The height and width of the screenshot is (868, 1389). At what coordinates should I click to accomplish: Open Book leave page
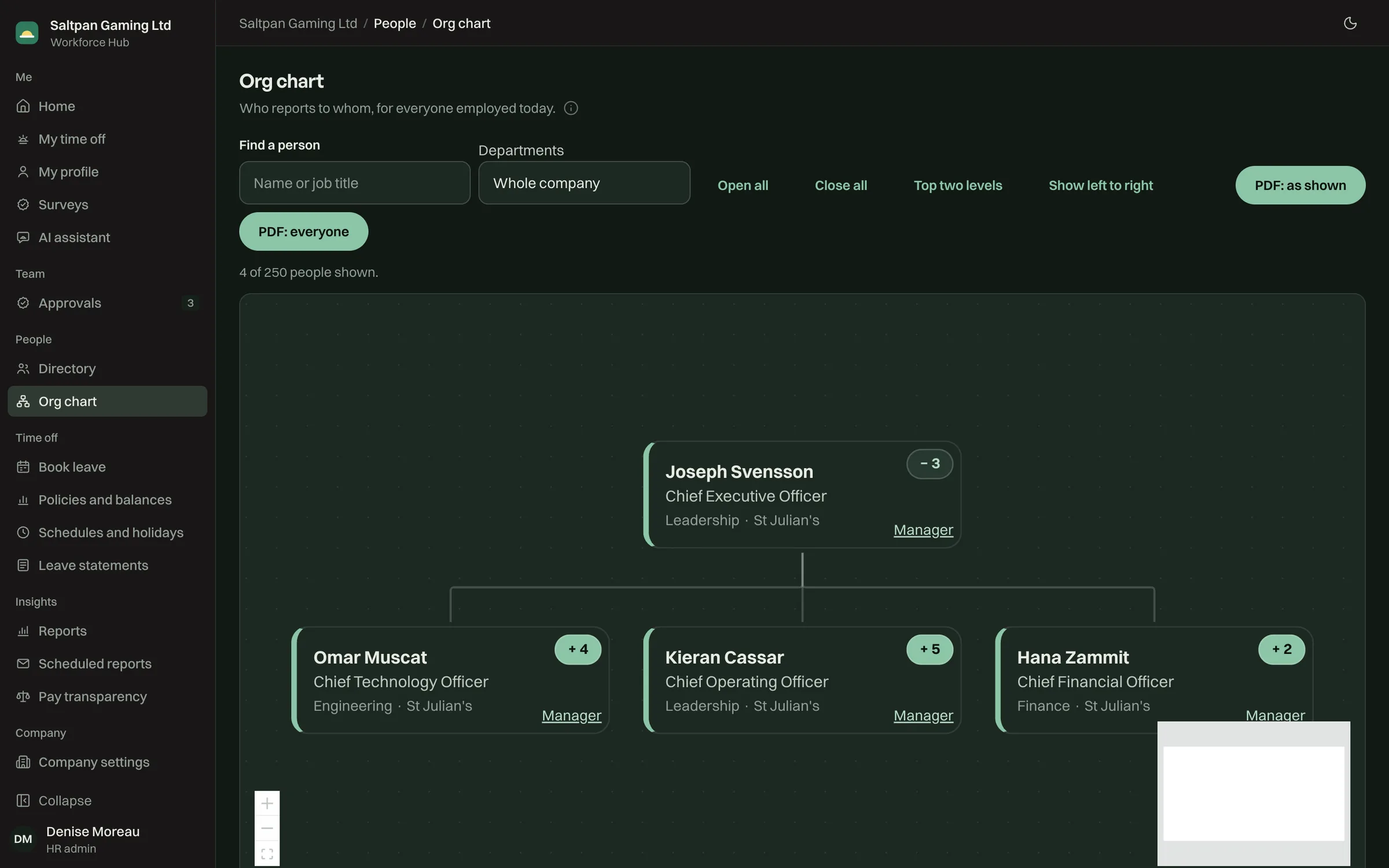[108, 467]
